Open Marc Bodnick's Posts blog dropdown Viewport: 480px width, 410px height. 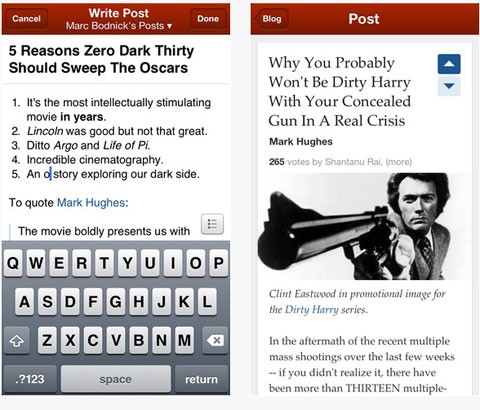pyautogui.click(x=119, y=26)
